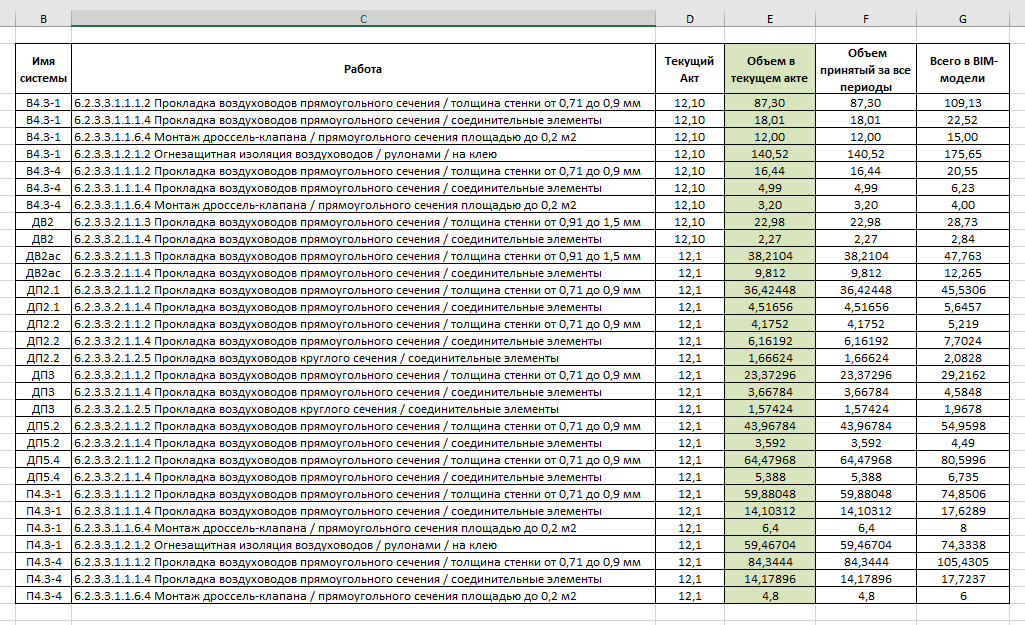Viewport: 1025px width, 625px height.
Task: Select column C header
Action: coord(363,19)
